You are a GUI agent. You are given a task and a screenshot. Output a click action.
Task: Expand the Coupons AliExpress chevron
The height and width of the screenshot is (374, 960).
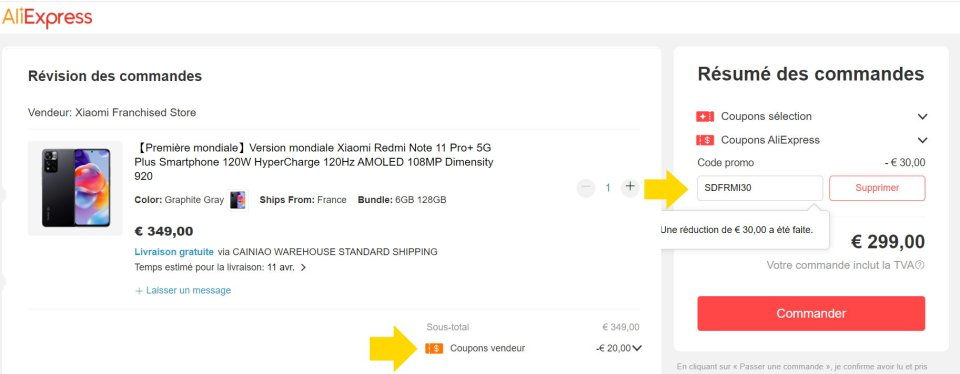point(923,140)
